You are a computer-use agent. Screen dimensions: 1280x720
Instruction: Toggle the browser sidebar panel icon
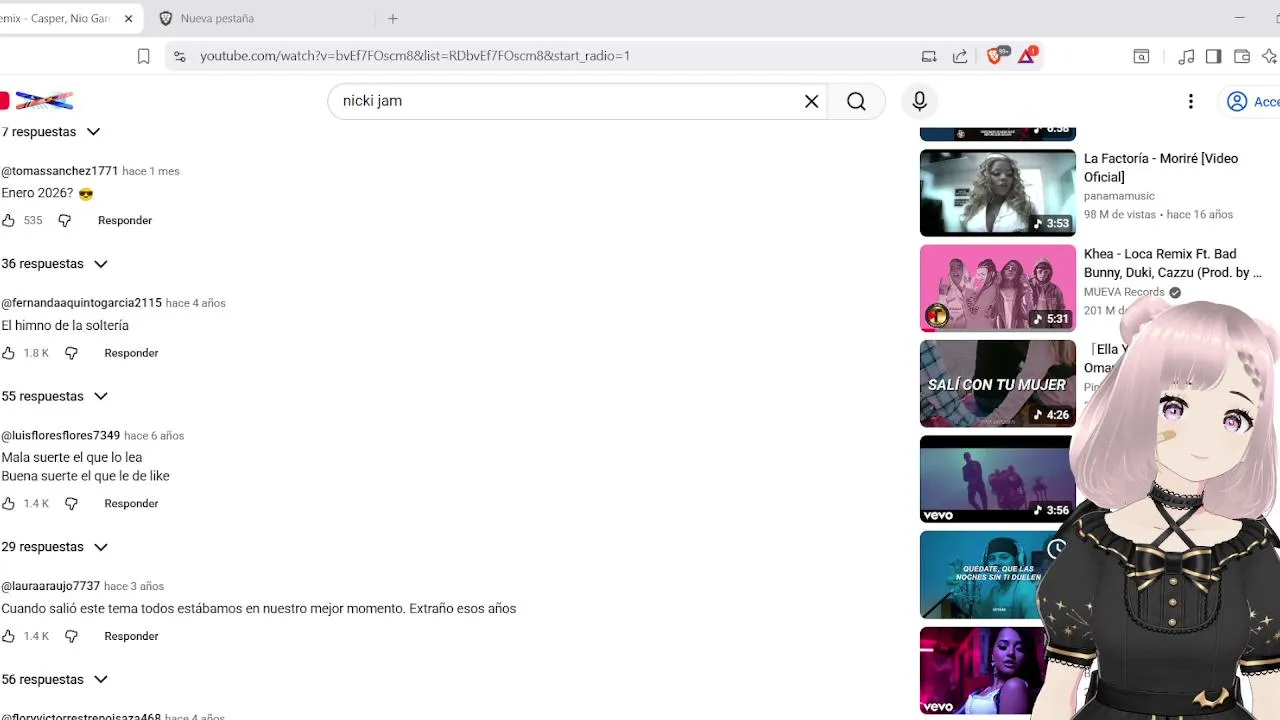point(1213,56)
